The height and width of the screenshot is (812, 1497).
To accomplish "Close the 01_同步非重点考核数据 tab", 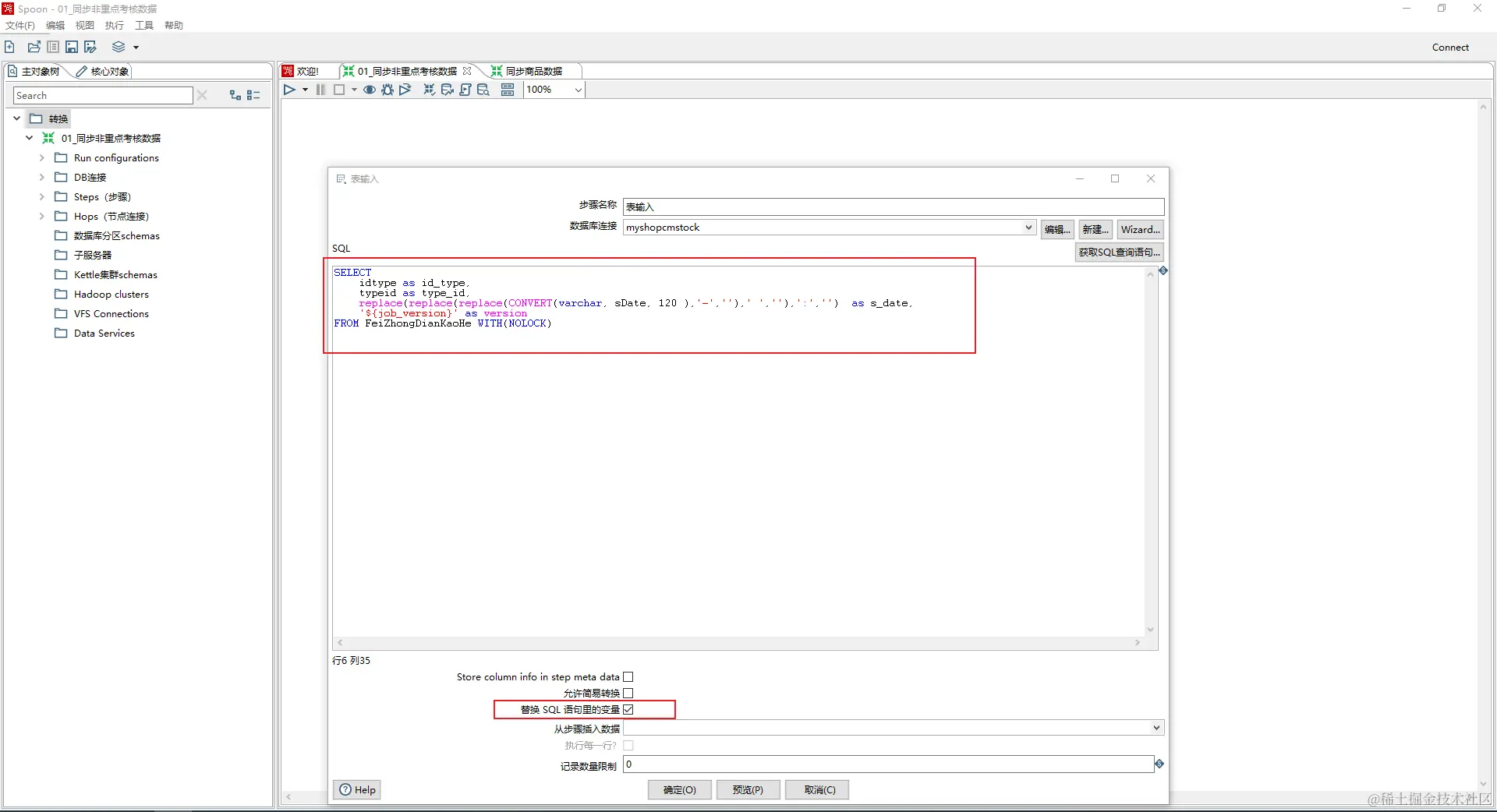I will (x=467, y=71).
